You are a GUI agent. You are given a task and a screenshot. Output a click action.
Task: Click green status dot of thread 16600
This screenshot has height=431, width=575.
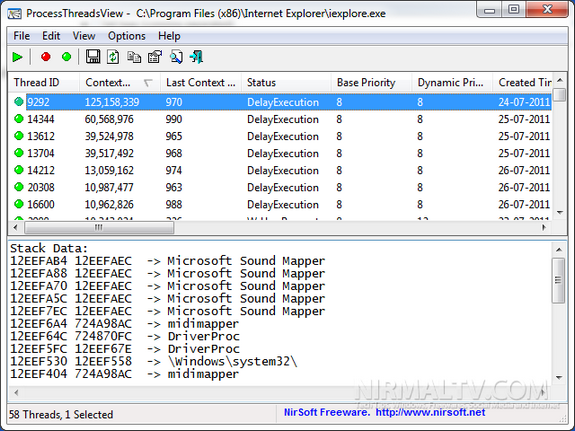tap(19, 204)
